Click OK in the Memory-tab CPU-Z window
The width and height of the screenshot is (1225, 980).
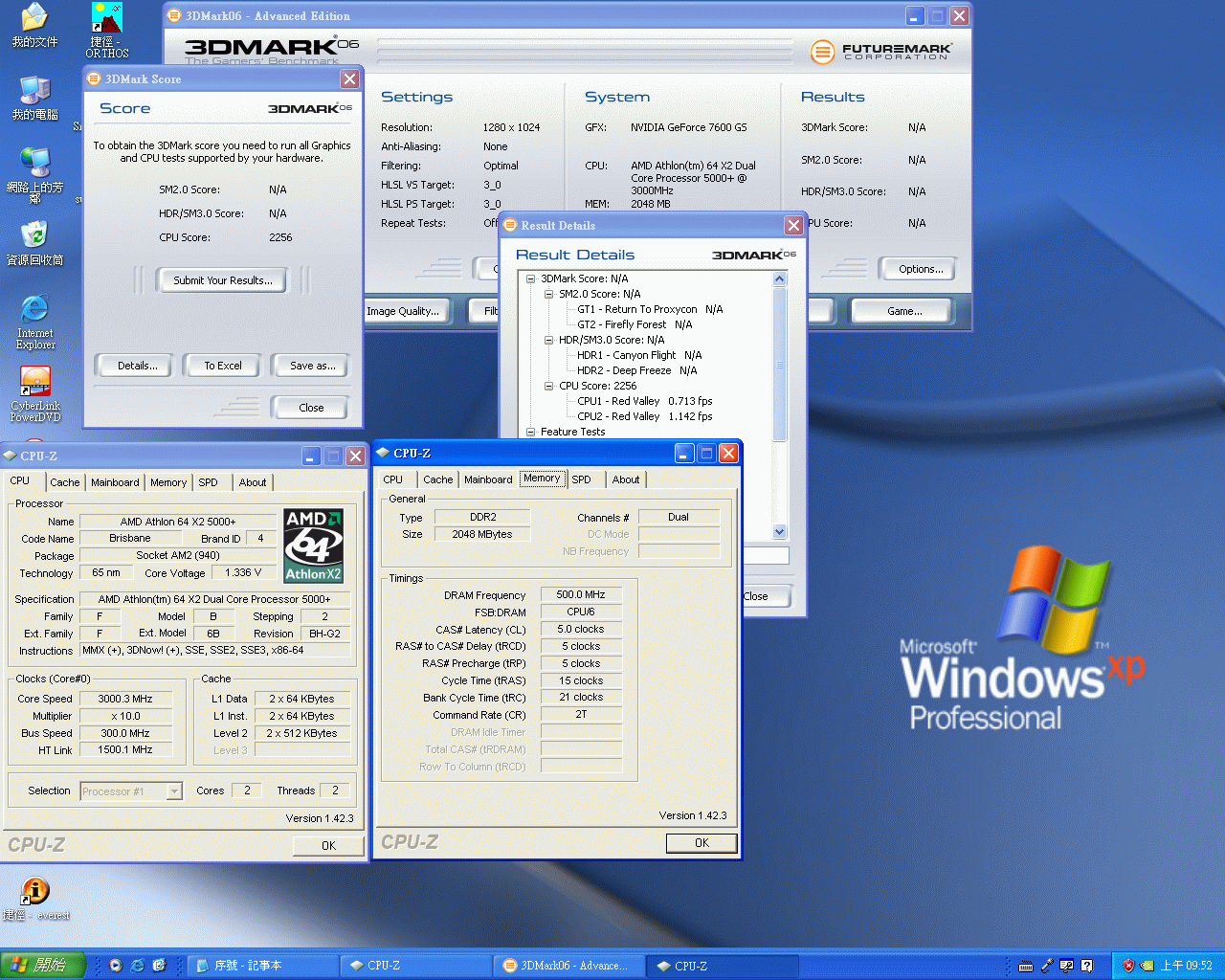(702, 842)
